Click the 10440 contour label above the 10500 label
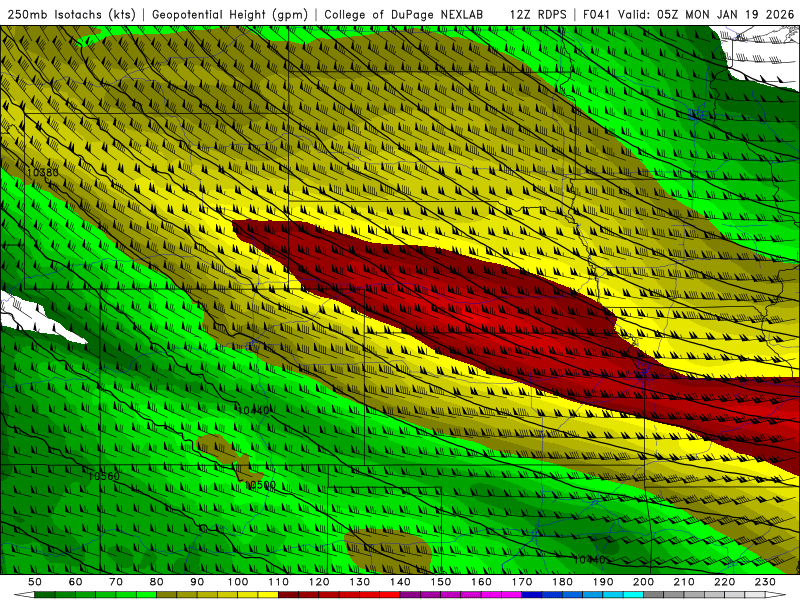 (x=254, y=410)
